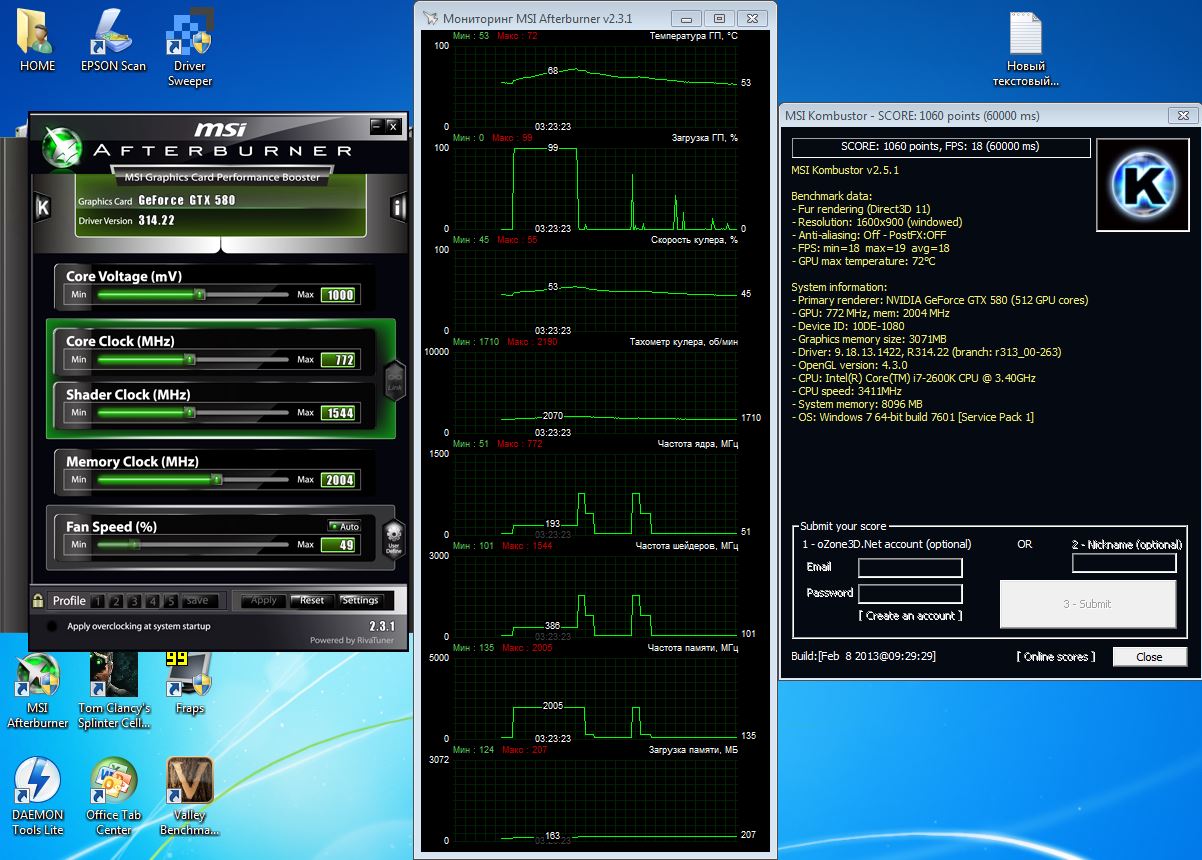Open the EPSON Scan desktop shortcut

click(114, 40)
